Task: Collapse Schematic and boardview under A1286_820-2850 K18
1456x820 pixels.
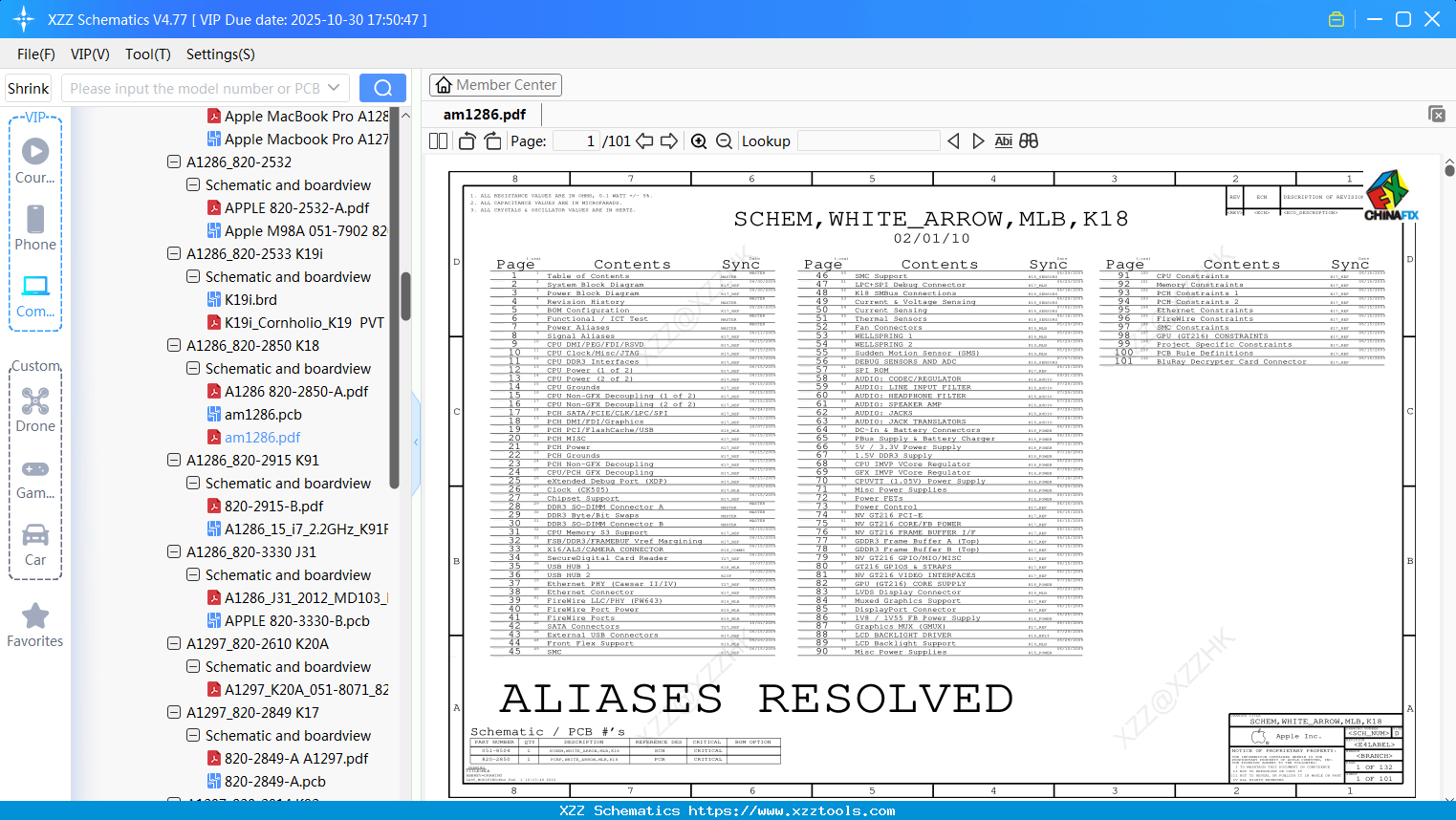Action: pos(193,369)
